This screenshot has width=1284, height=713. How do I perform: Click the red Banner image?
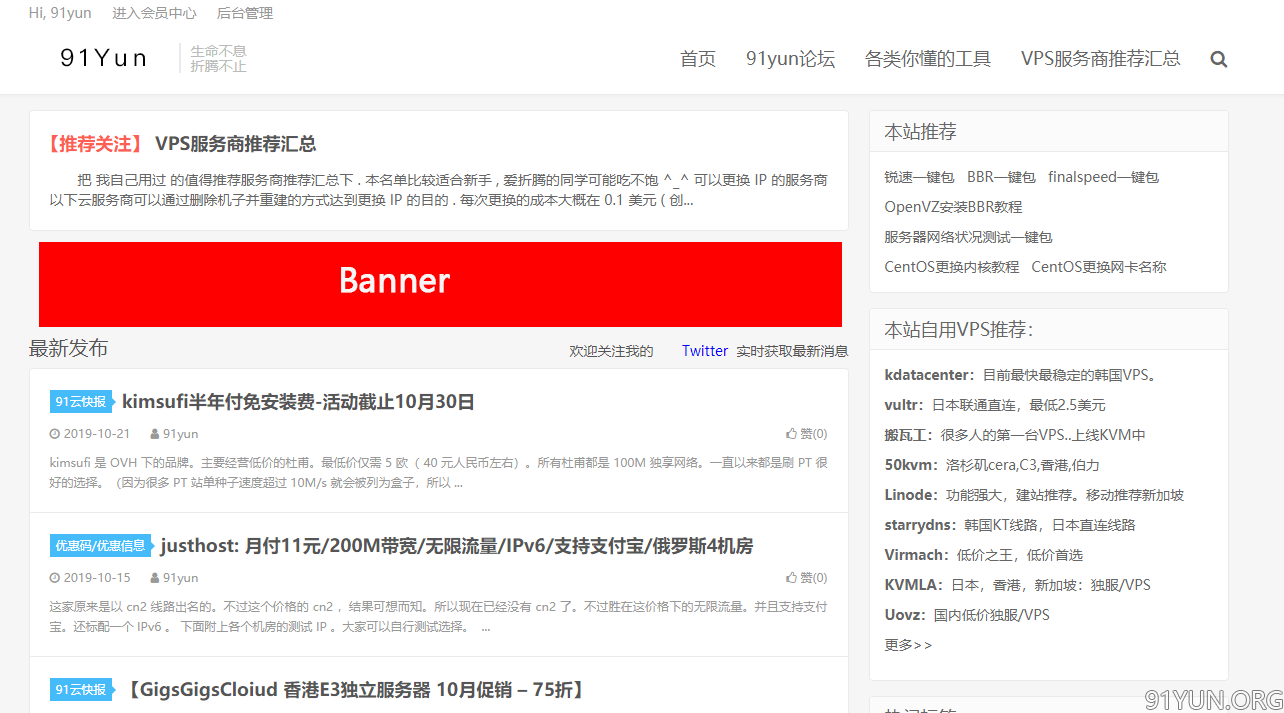[x=440, y=284]
